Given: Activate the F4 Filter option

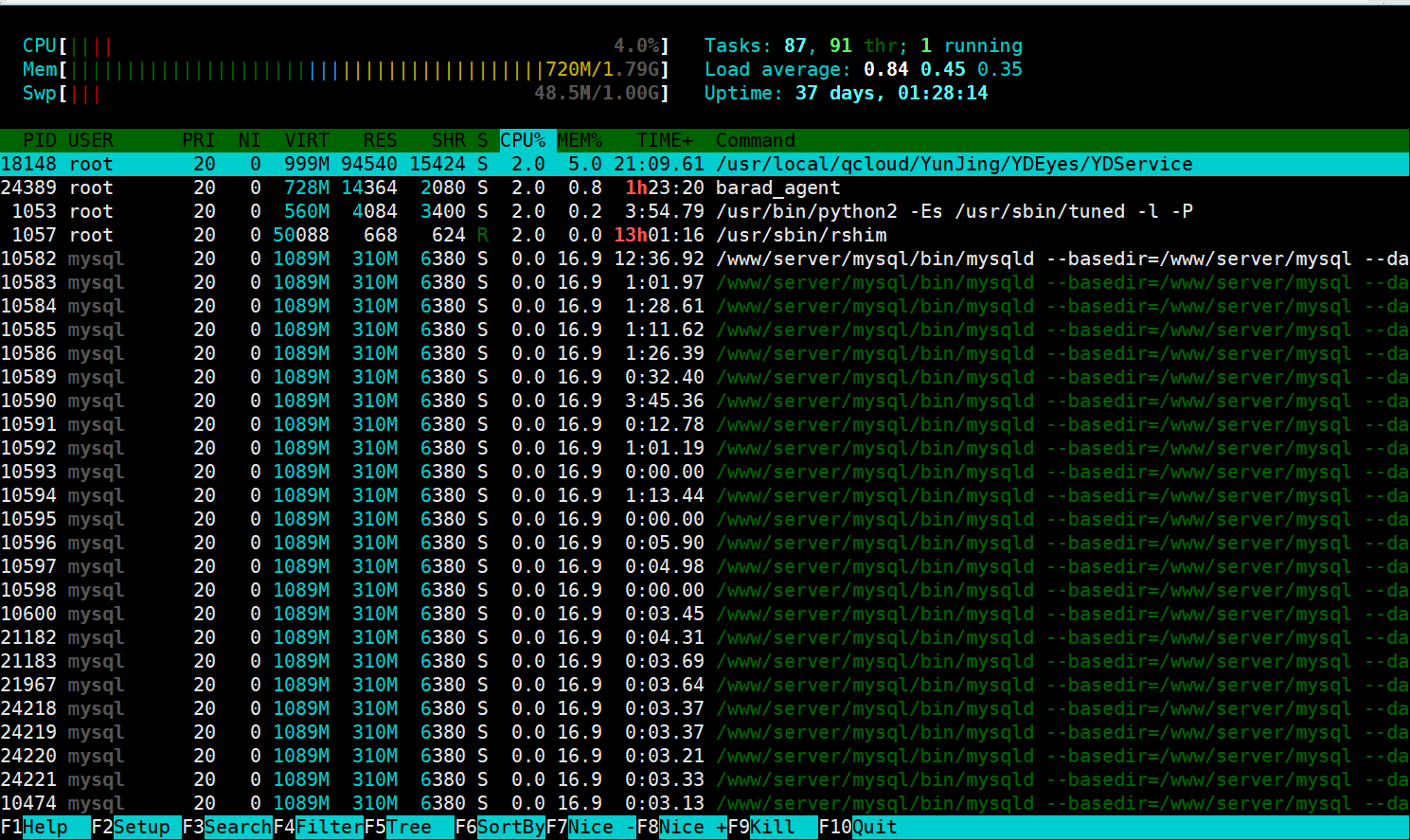Looking at the screenshot, I should 318,827.
